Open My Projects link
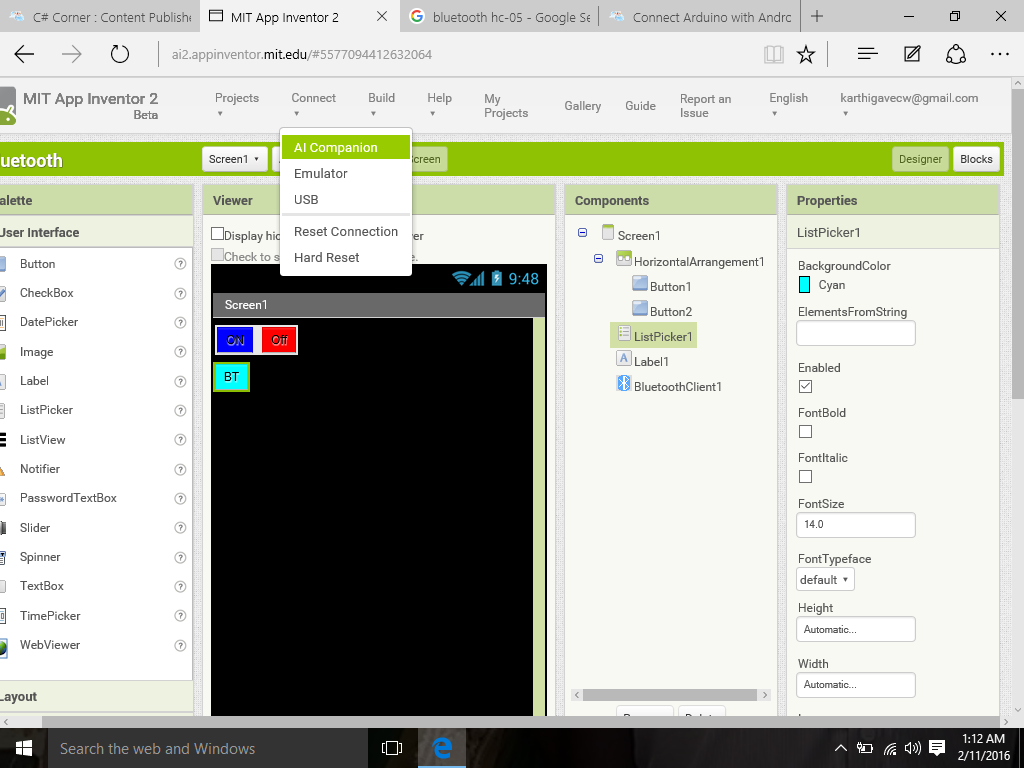Image resolution: width=1024 pixels, height=768 pixels. tap(505, 106)
